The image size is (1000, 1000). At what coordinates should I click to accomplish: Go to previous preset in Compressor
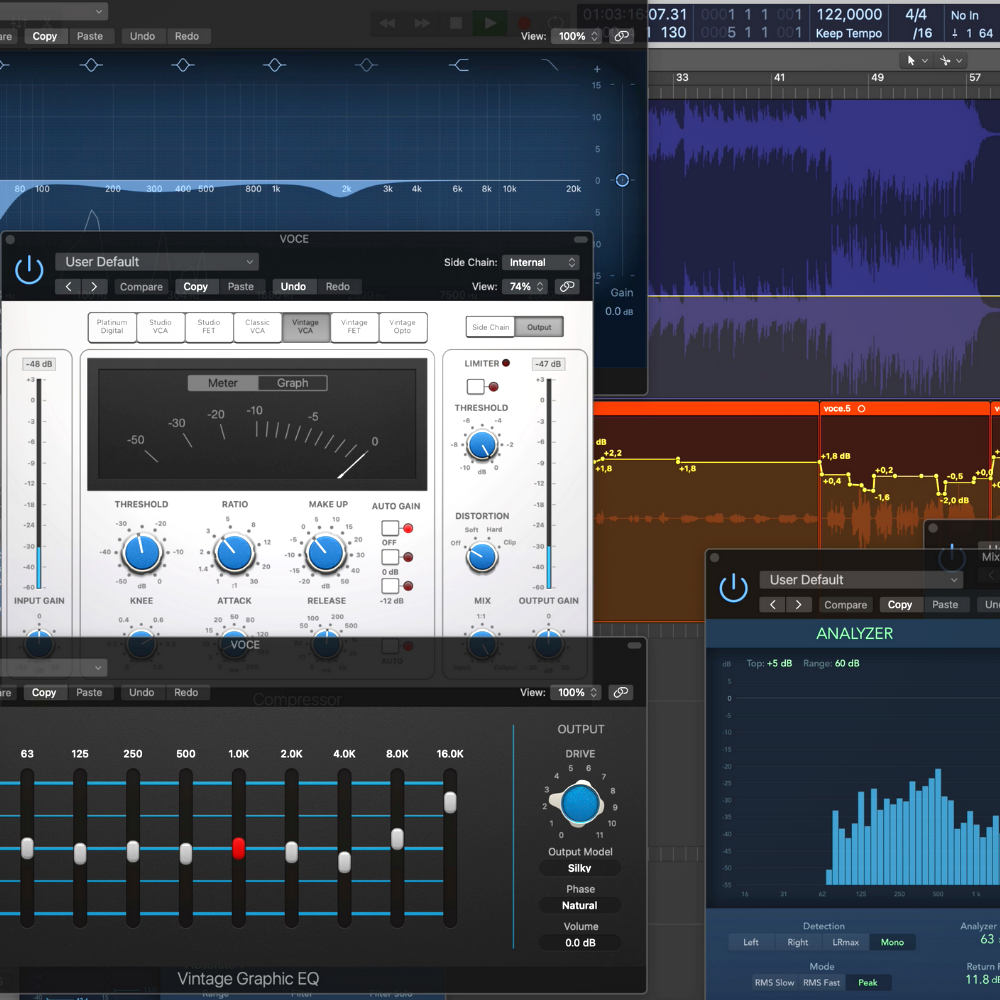tap(68, 287)
